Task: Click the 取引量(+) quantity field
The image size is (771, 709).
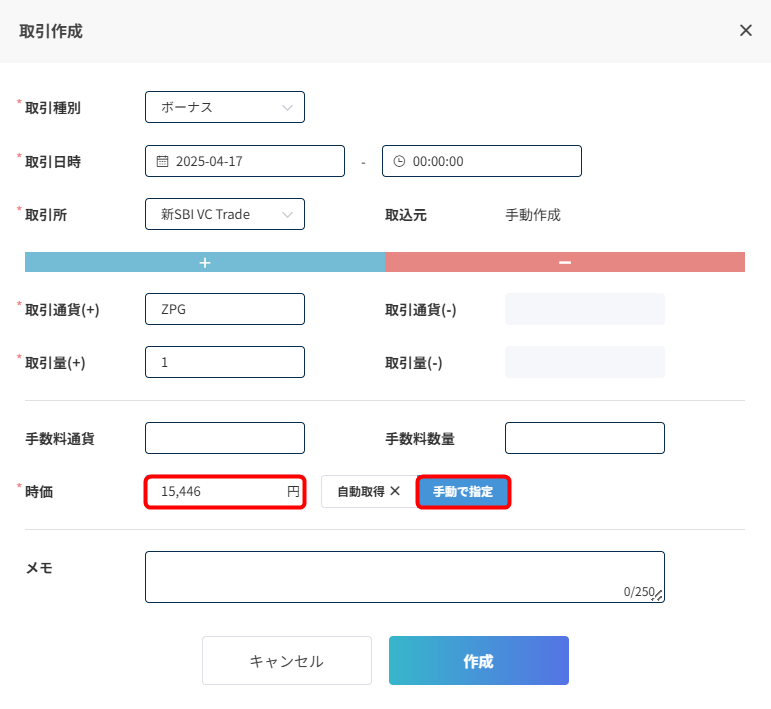Action: coord(225,362)
